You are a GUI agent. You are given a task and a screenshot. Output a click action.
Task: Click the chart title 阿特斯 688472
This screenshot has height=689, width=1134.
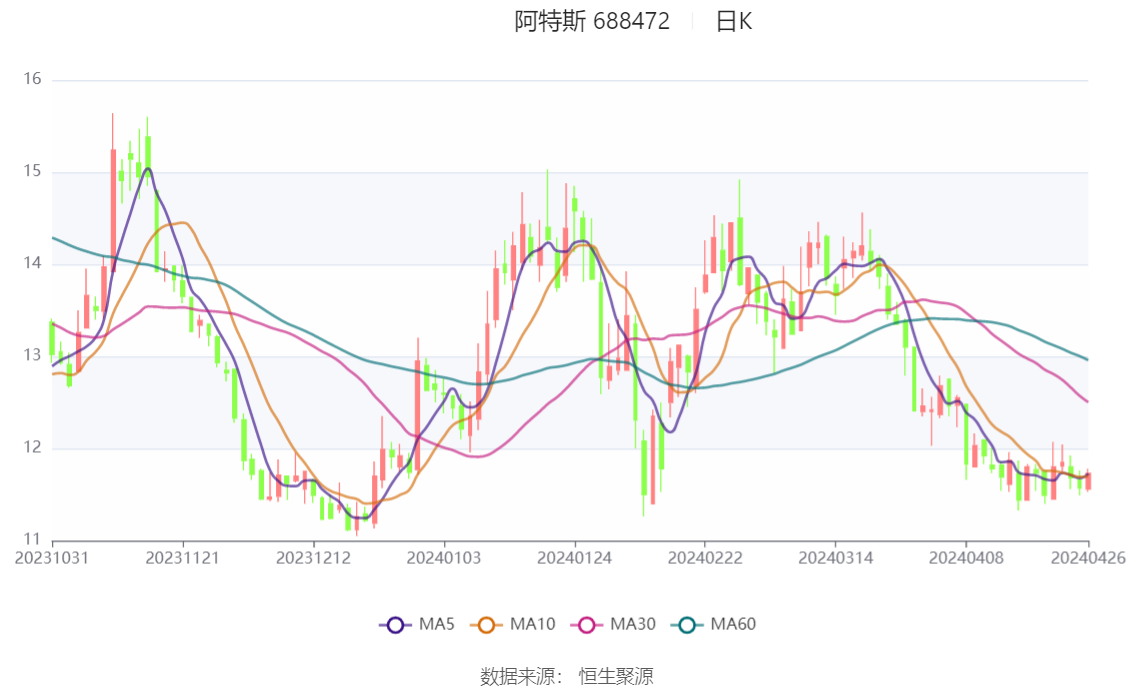tap(592, 22)
